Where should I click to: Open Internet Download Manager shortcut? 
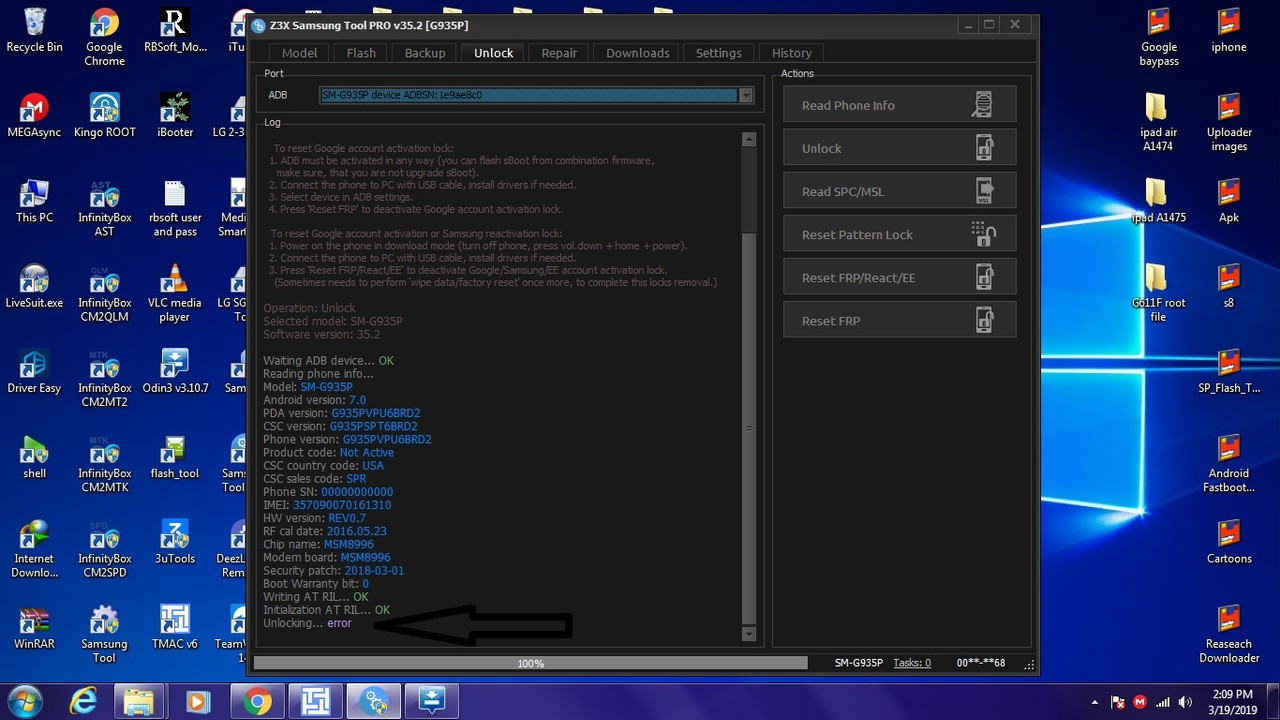click(x=34, y=550)
